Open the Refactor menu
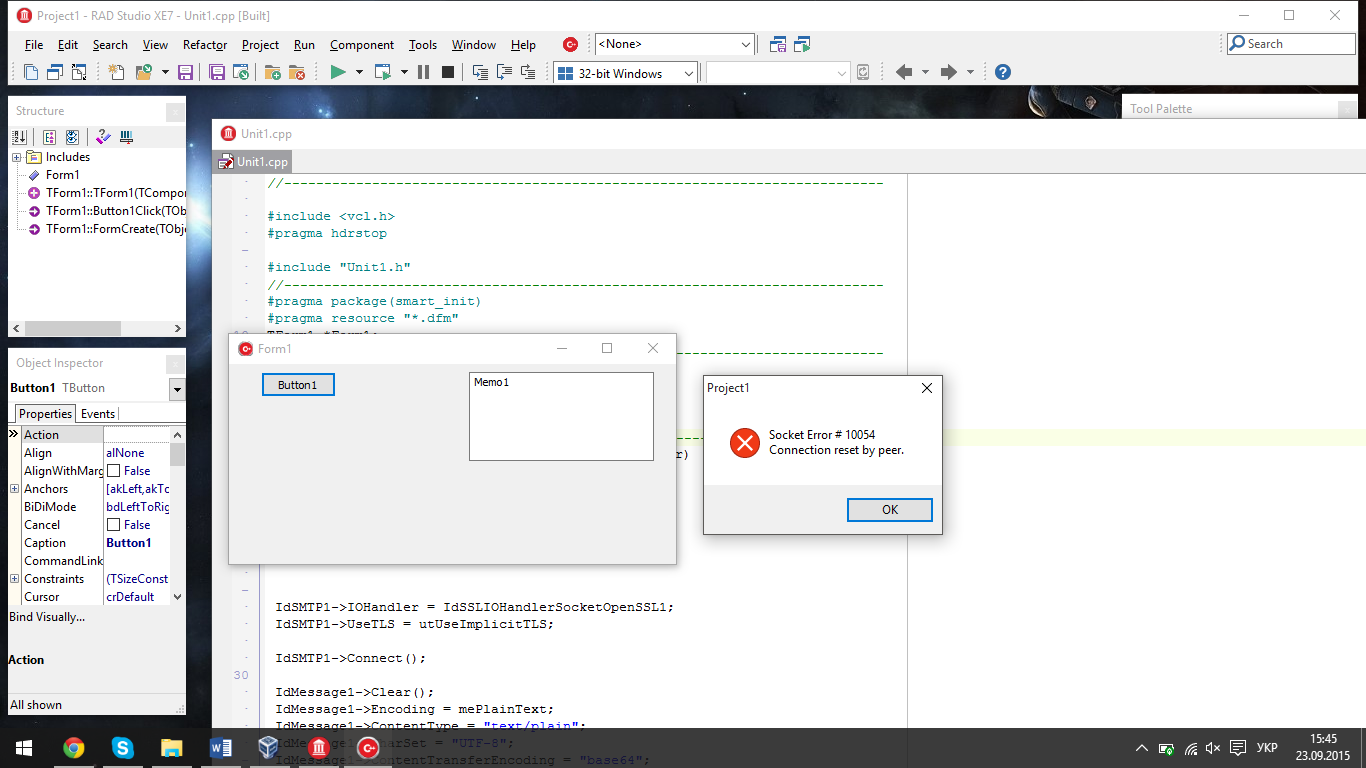The height and width of the screenshot is (768, 1366). point(205,45)
